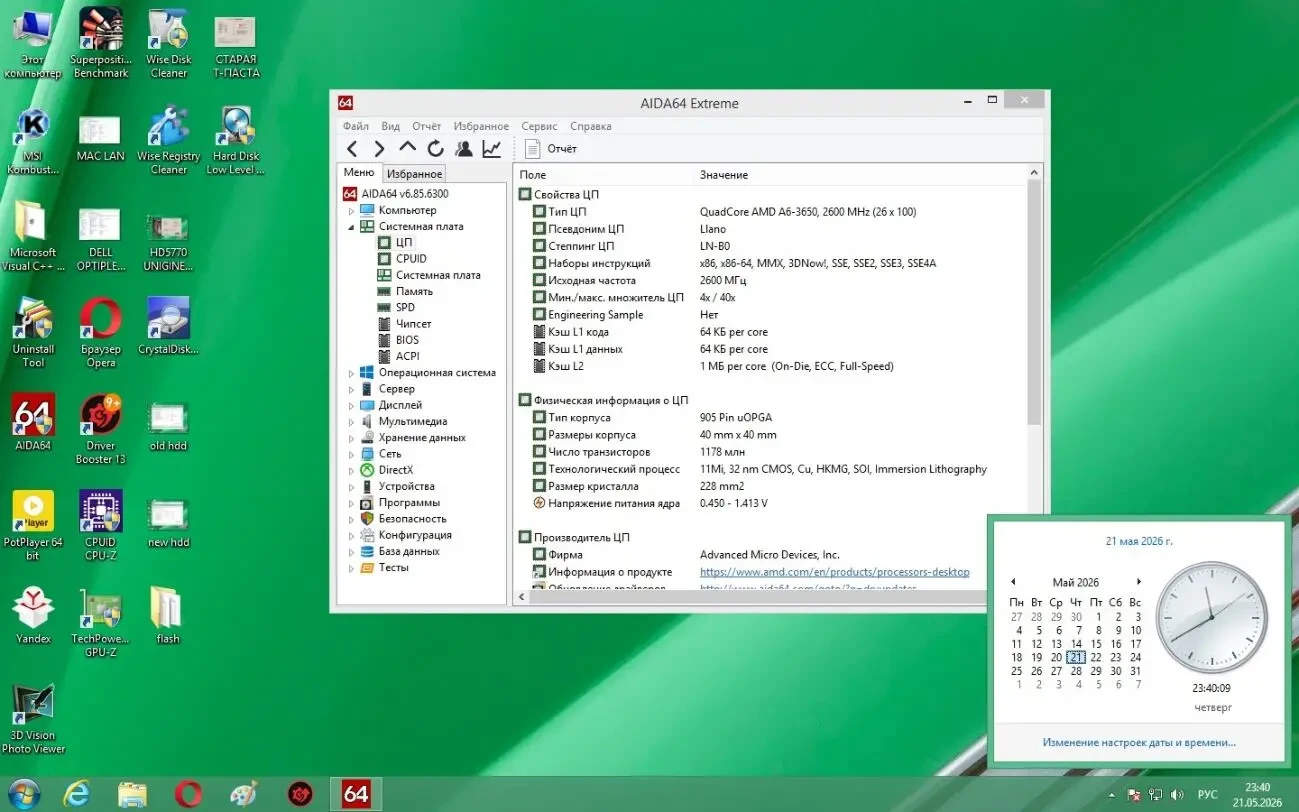Switch to the Меню tab

[x=359, y=173]
